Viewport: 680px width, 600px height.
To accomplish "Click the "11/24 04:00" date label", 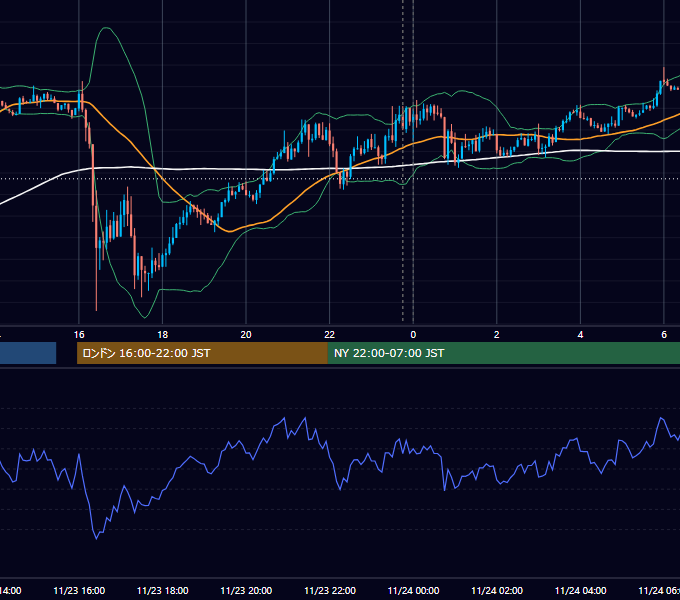I will pos(581,591).
